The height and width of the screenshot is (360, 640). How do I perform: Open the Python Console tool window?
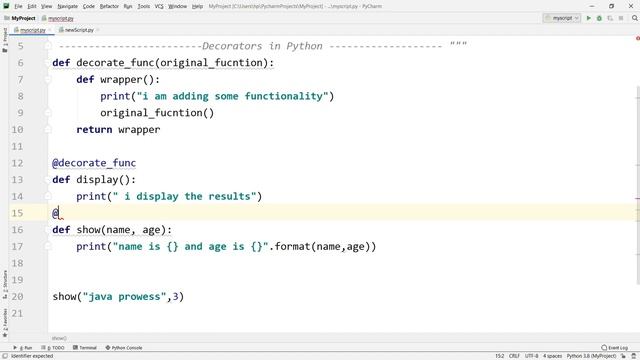click(x=124, y=348)
